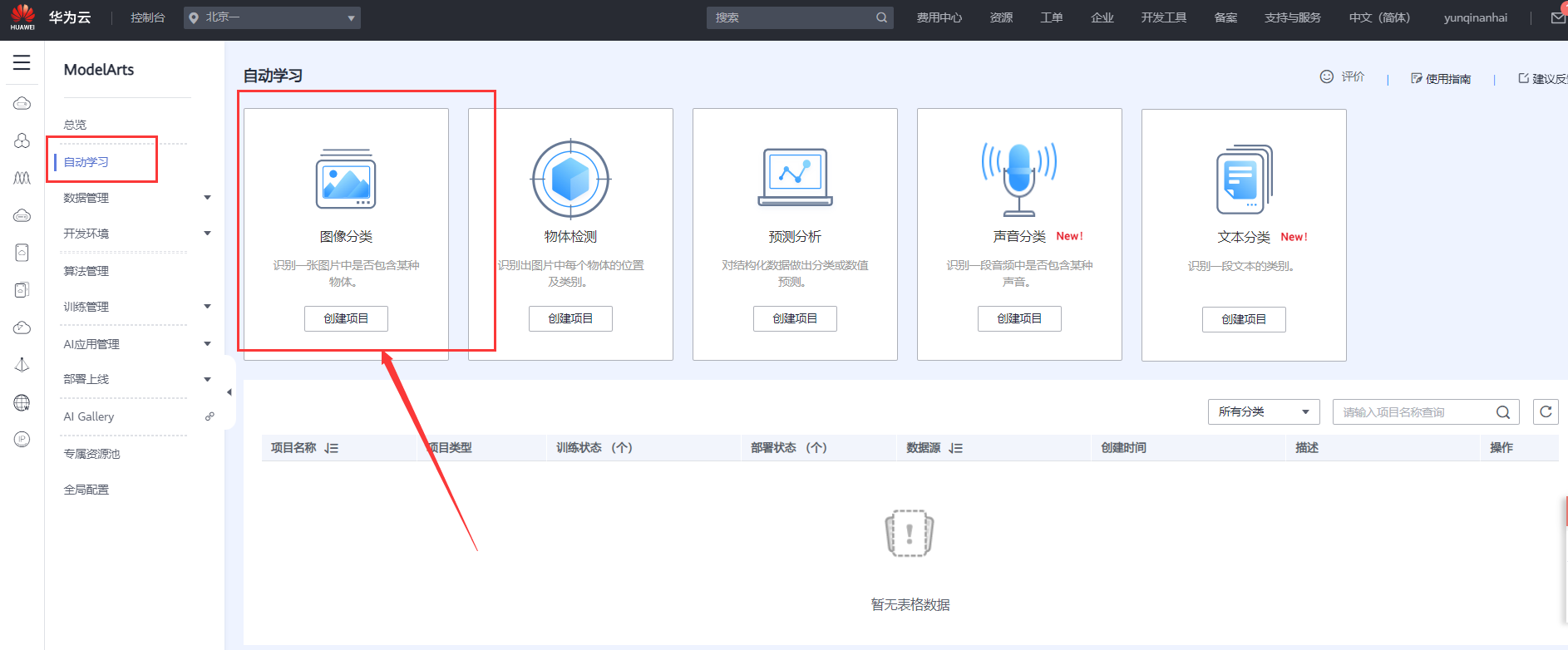This screenshot has height=650, width=1568.
Task: Click the Huawei Cloud logo
Action: point(23,17)
